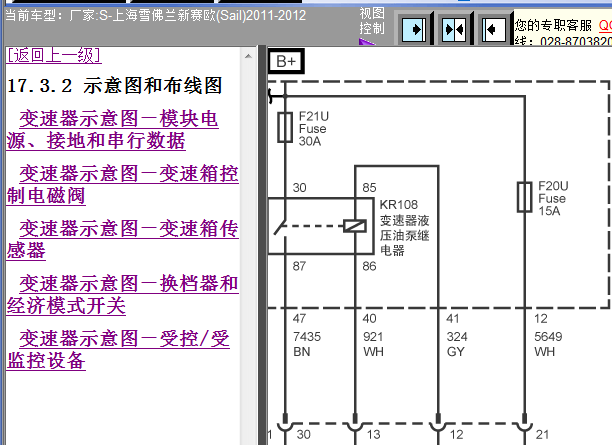Click connector pin number 41
Viewport: 612px width, 445px height.
453,319
